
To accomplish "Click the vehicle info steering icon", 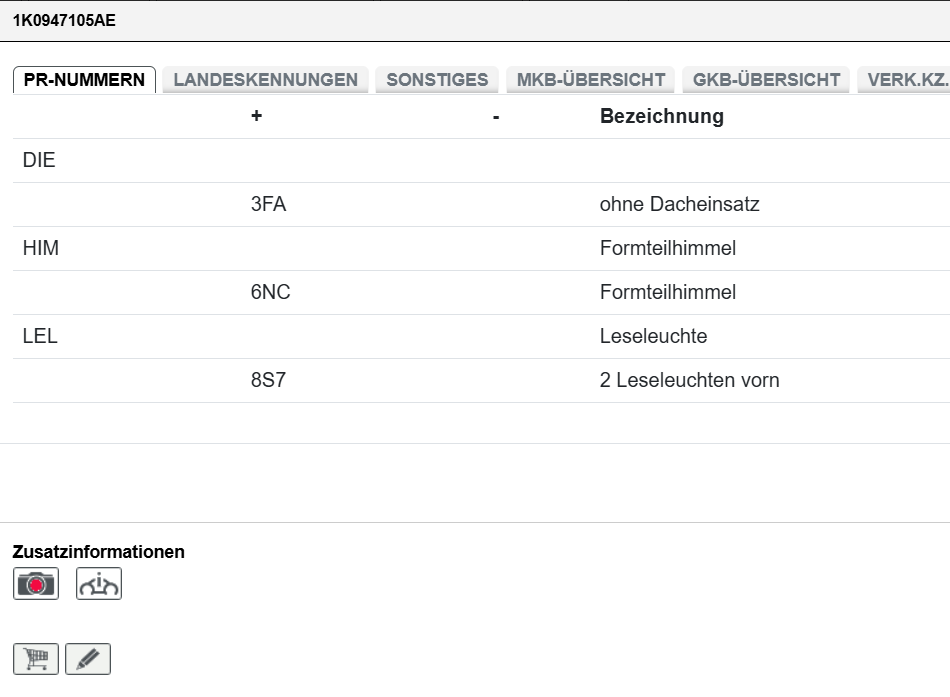I will pyautogui.click(x=99, y=584).
